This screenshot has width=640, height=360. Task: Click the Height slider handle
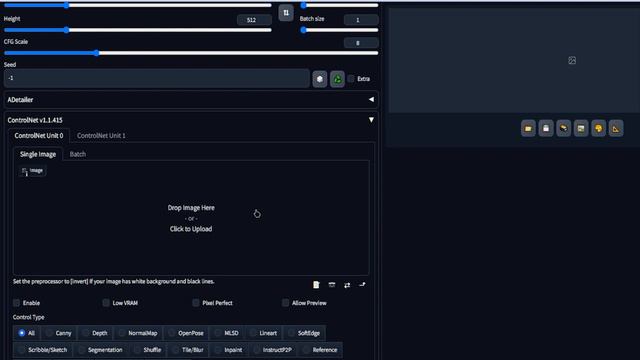(67, 30)
